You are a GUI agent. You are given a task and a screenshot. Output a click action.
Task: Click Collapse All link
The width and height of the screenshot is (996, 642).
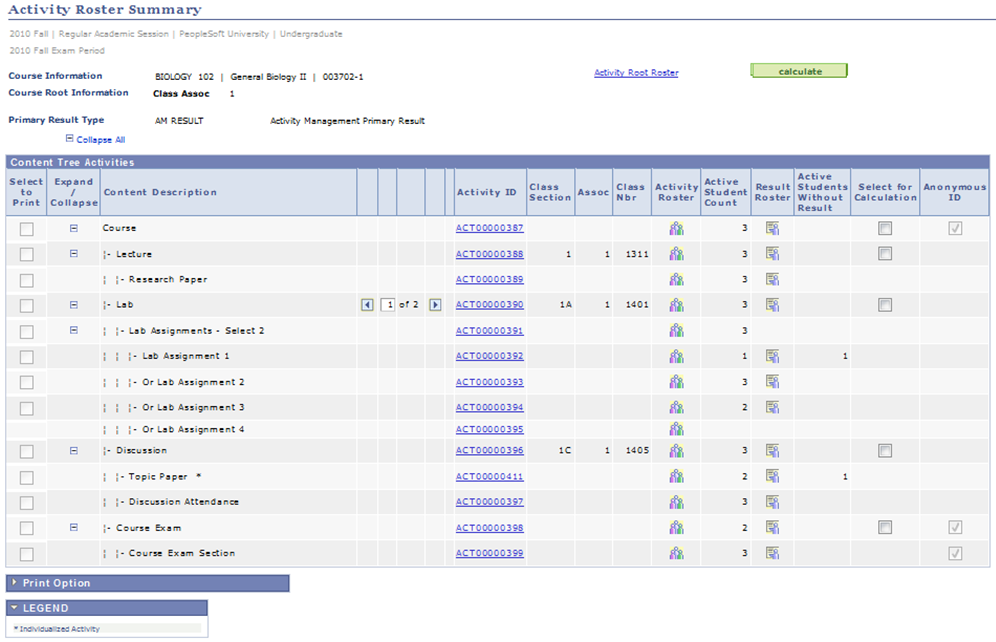click(x=100, y=140)
